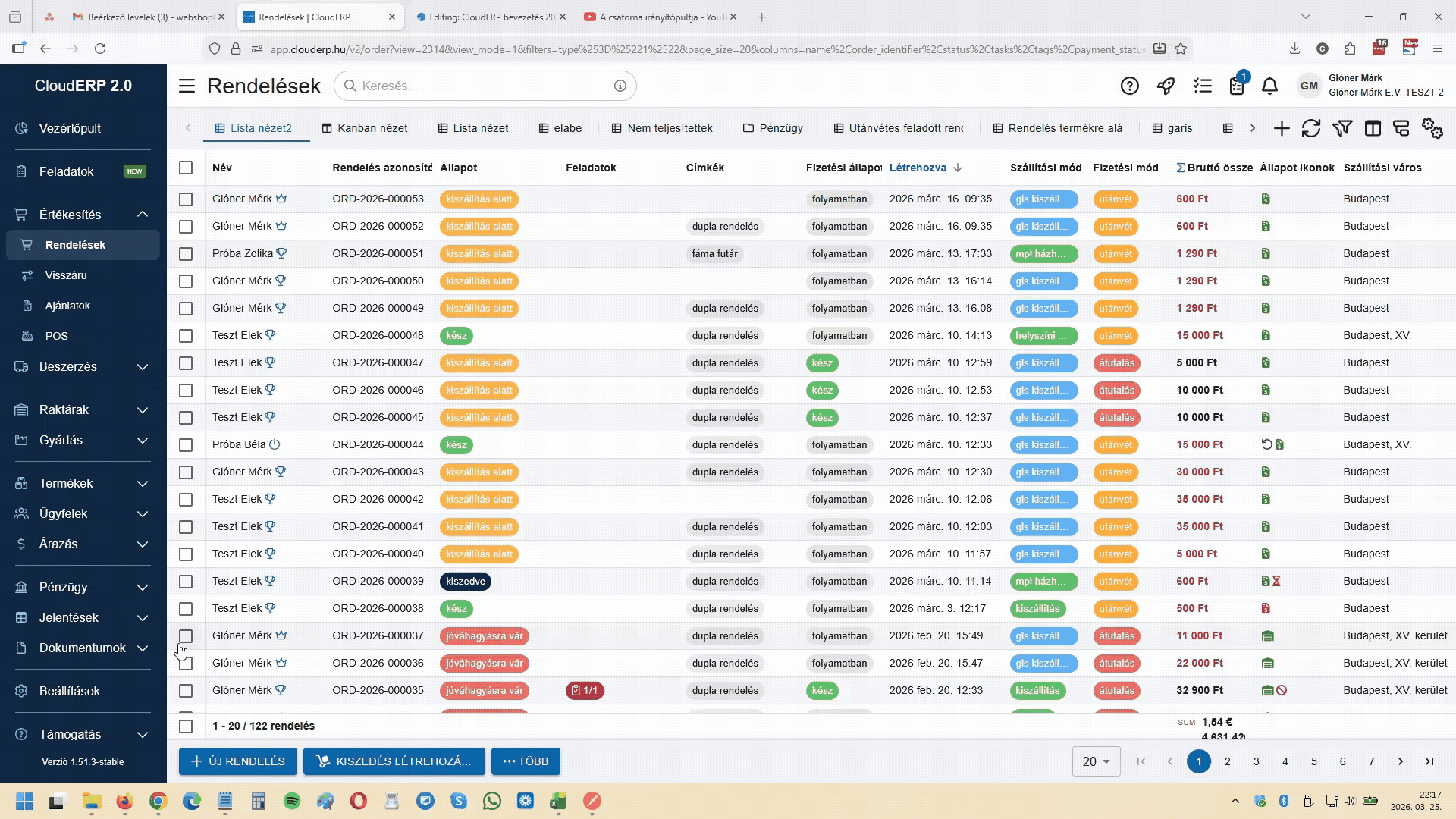Viewport: 1456px width, 819px height.
Task: Open the page size dropdown showing 20
Action: (x=1097, y=761)
